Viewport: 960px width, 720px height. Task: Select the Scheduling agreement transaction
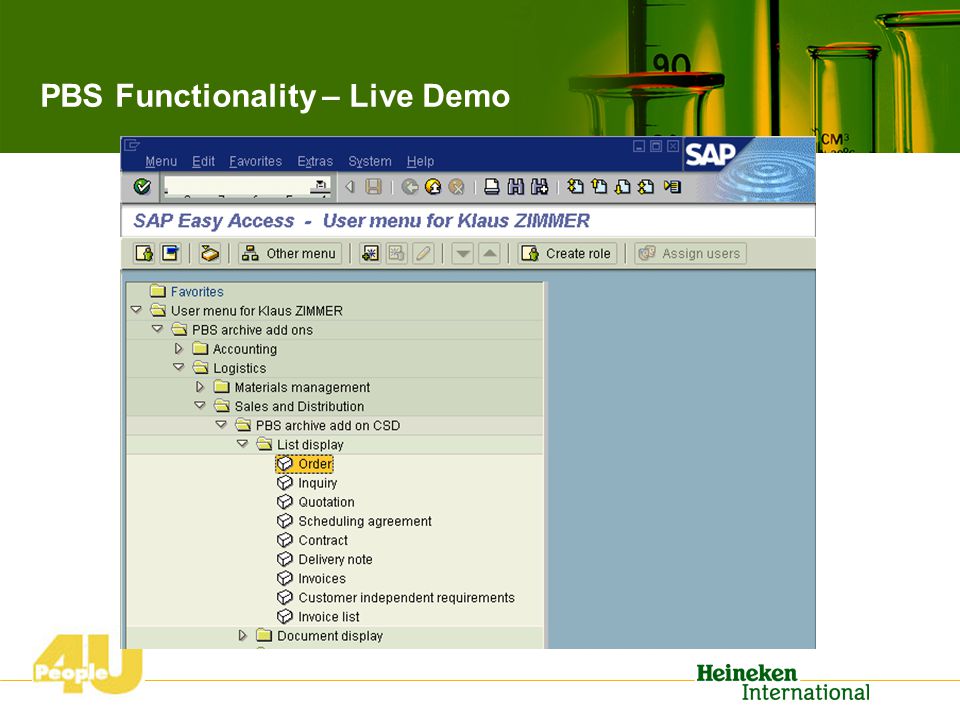pyautogui.click(x=354, y=520)
